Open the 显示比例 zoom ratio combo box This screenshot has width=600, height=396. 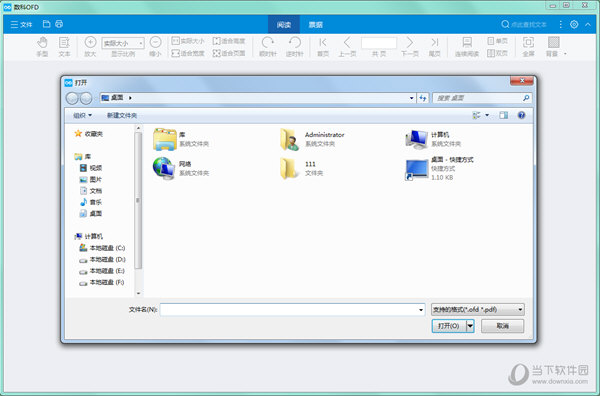tap(123, 43)
